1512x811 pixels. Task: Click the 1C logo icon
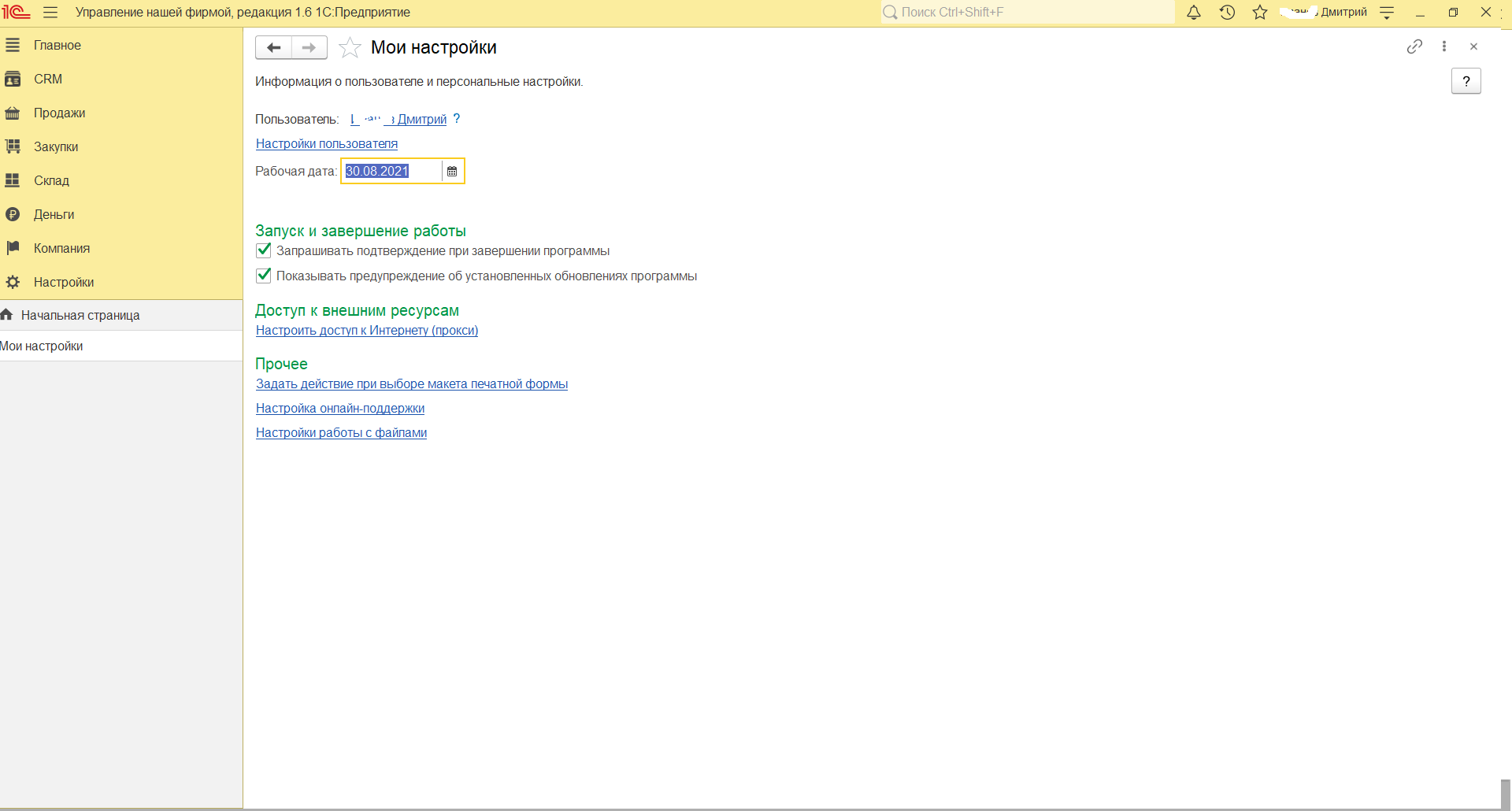[x=16, y=13]
